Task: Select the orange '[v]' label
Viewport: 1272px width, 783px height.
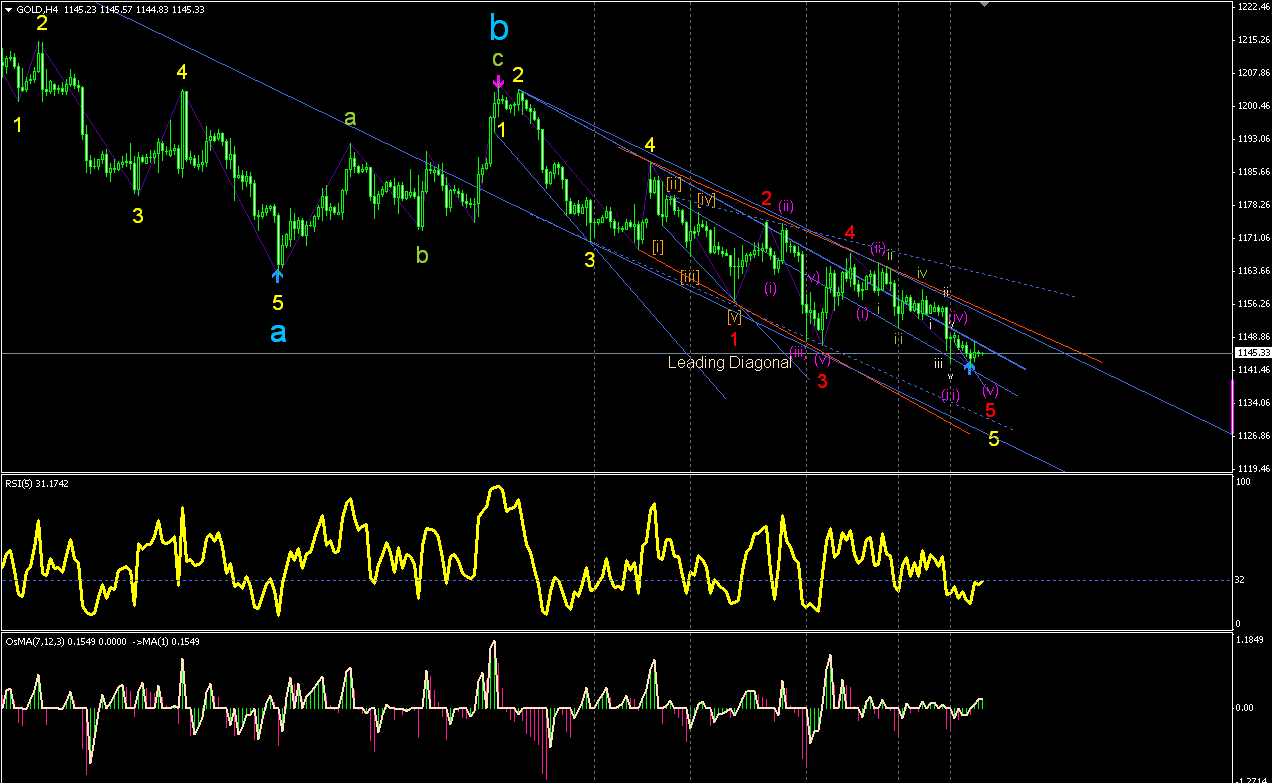Action: (x=734, y=317)
